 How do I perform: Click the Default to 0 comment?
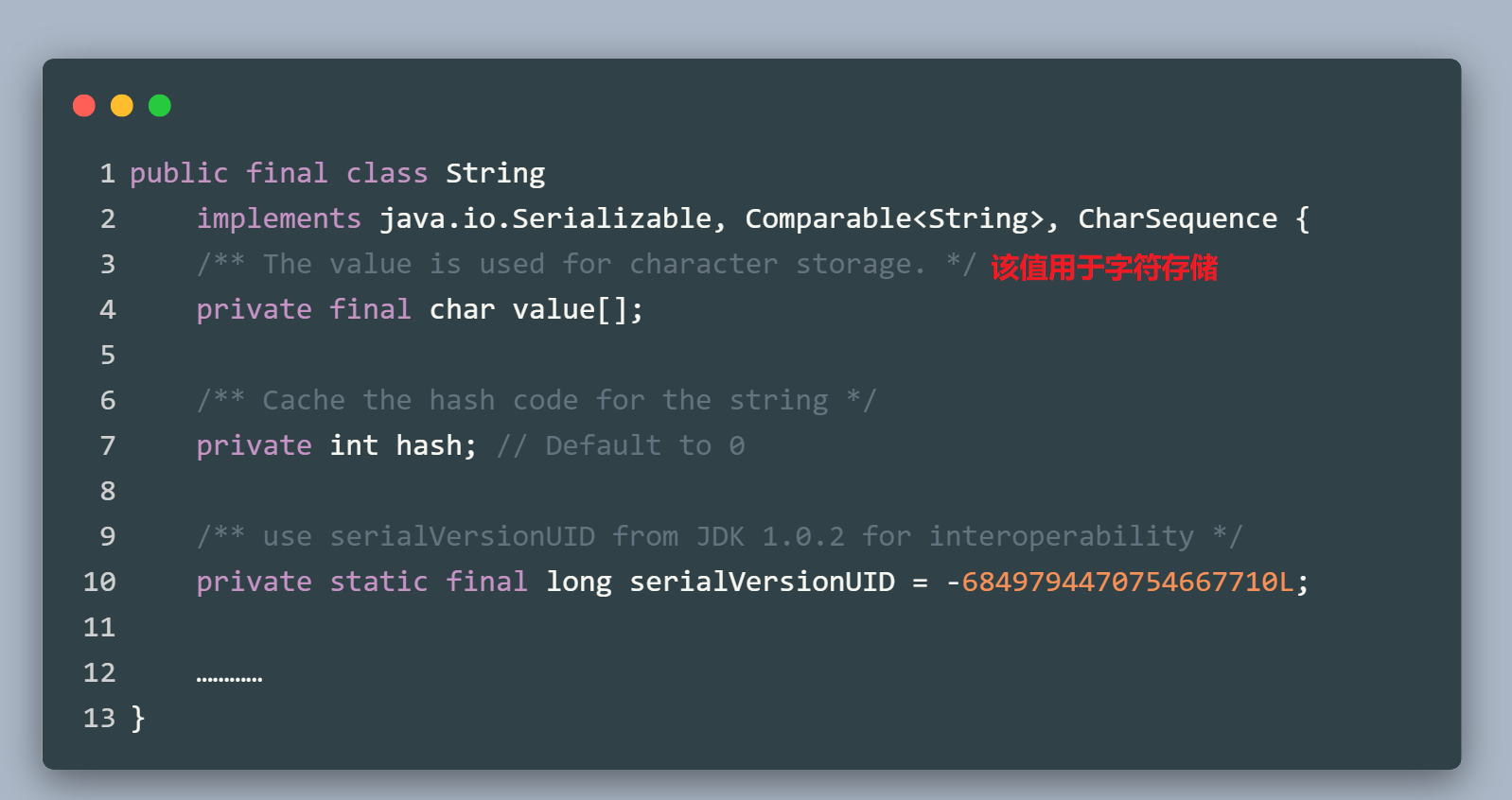(621, 445)
